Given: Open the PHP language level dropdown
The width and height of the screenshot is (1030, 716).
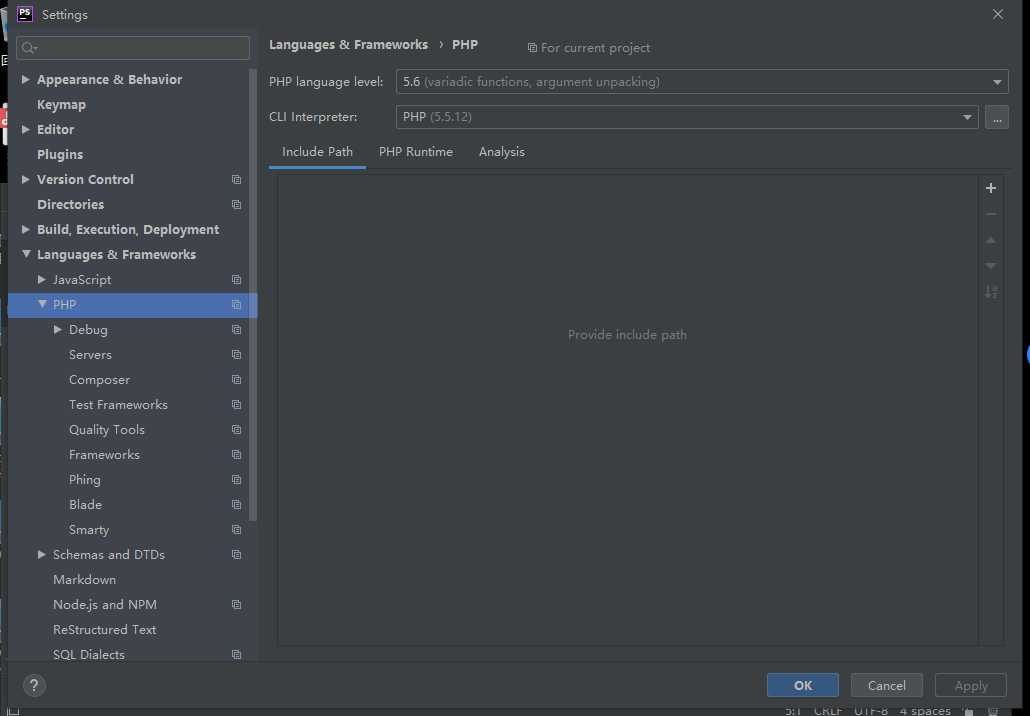Looking at the screenshot, I should click(x=702, y=82).
